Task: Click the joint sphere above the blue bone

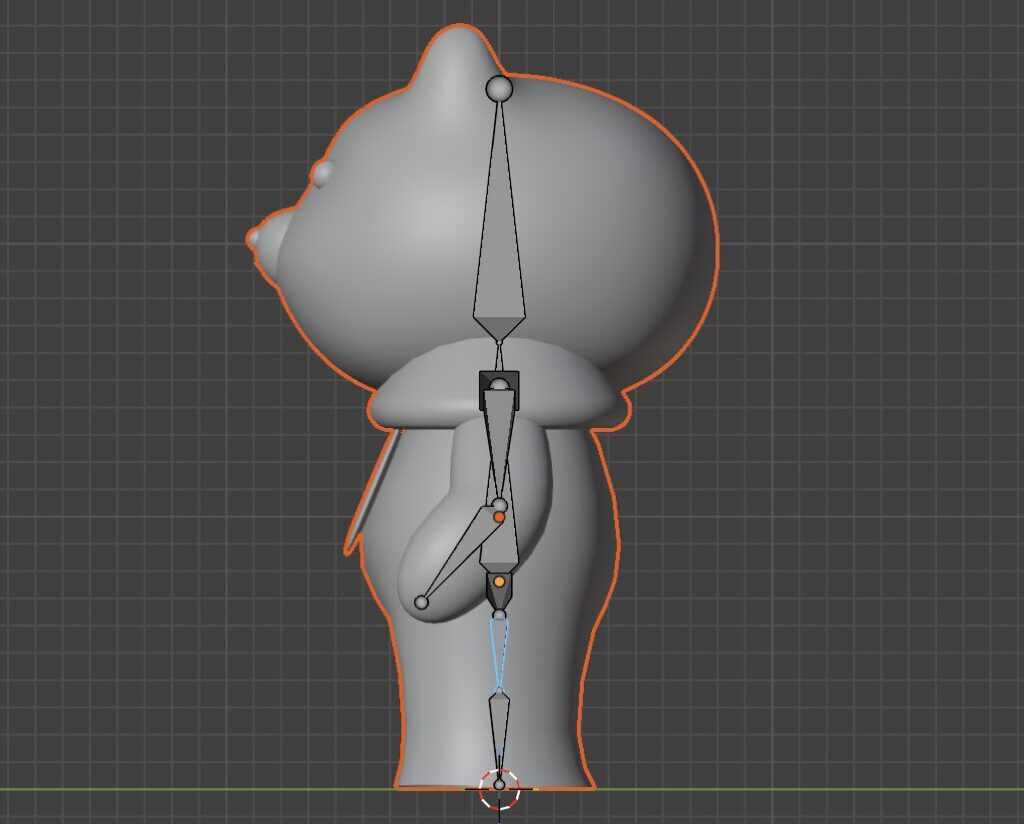Action: click(499, 615)
